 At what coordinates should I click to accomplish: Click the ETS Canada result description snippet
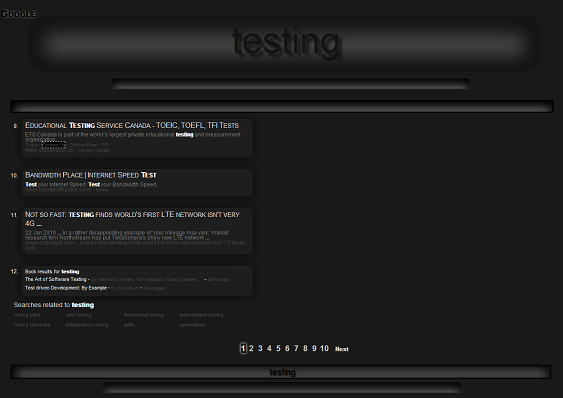coord(133,137)
